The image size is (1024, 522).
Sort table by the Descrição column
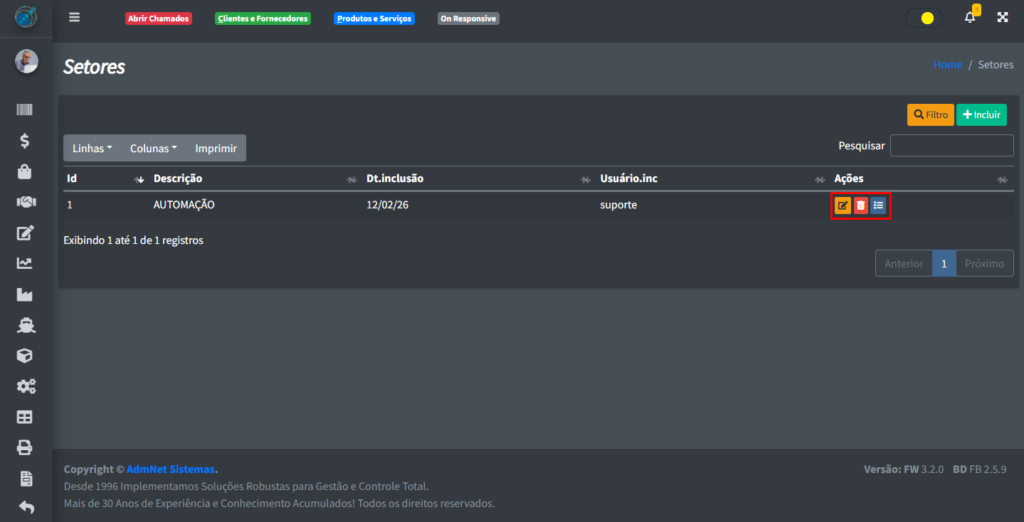178,179
